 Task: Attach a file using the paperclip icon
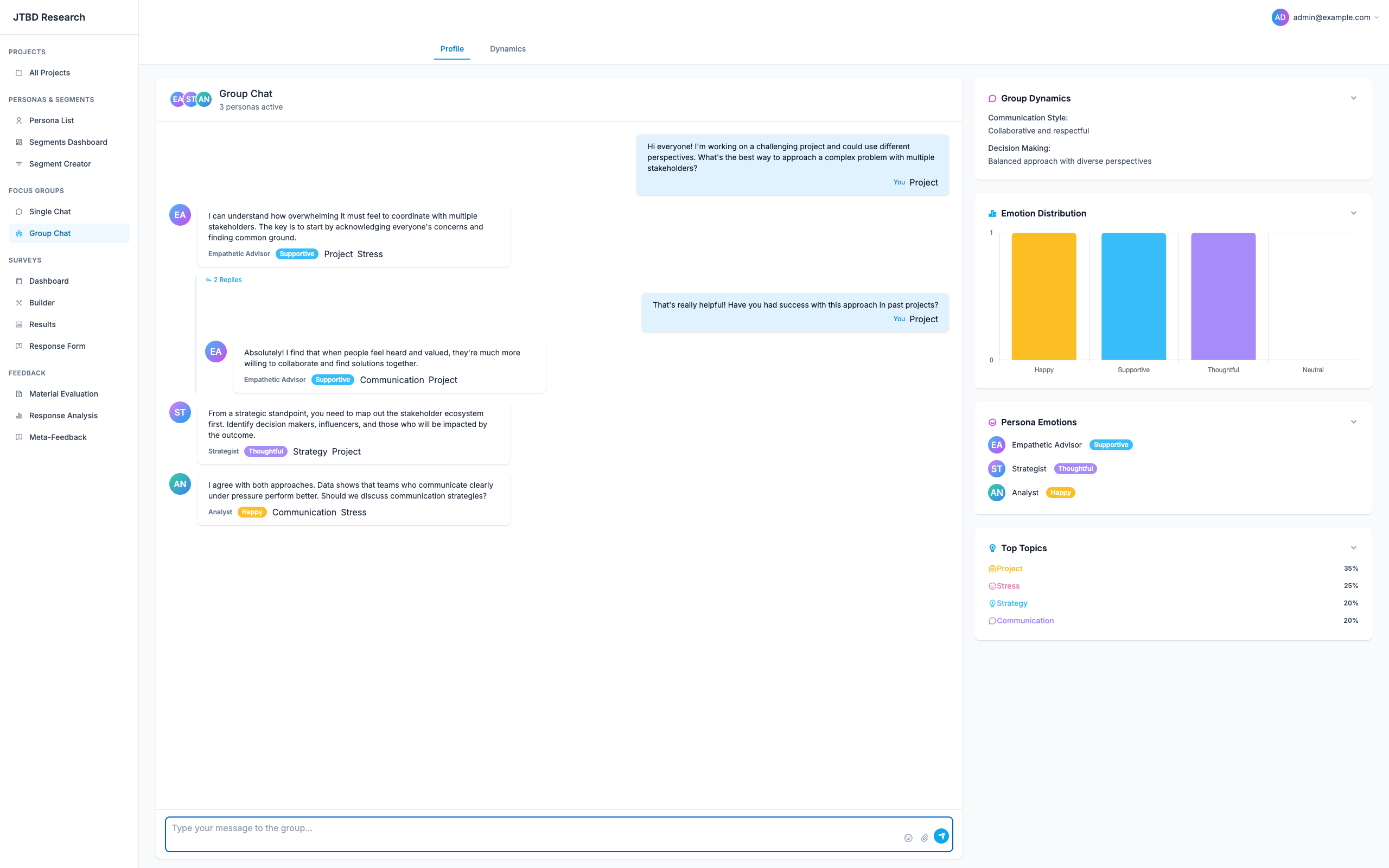click(x=925, y=838)
